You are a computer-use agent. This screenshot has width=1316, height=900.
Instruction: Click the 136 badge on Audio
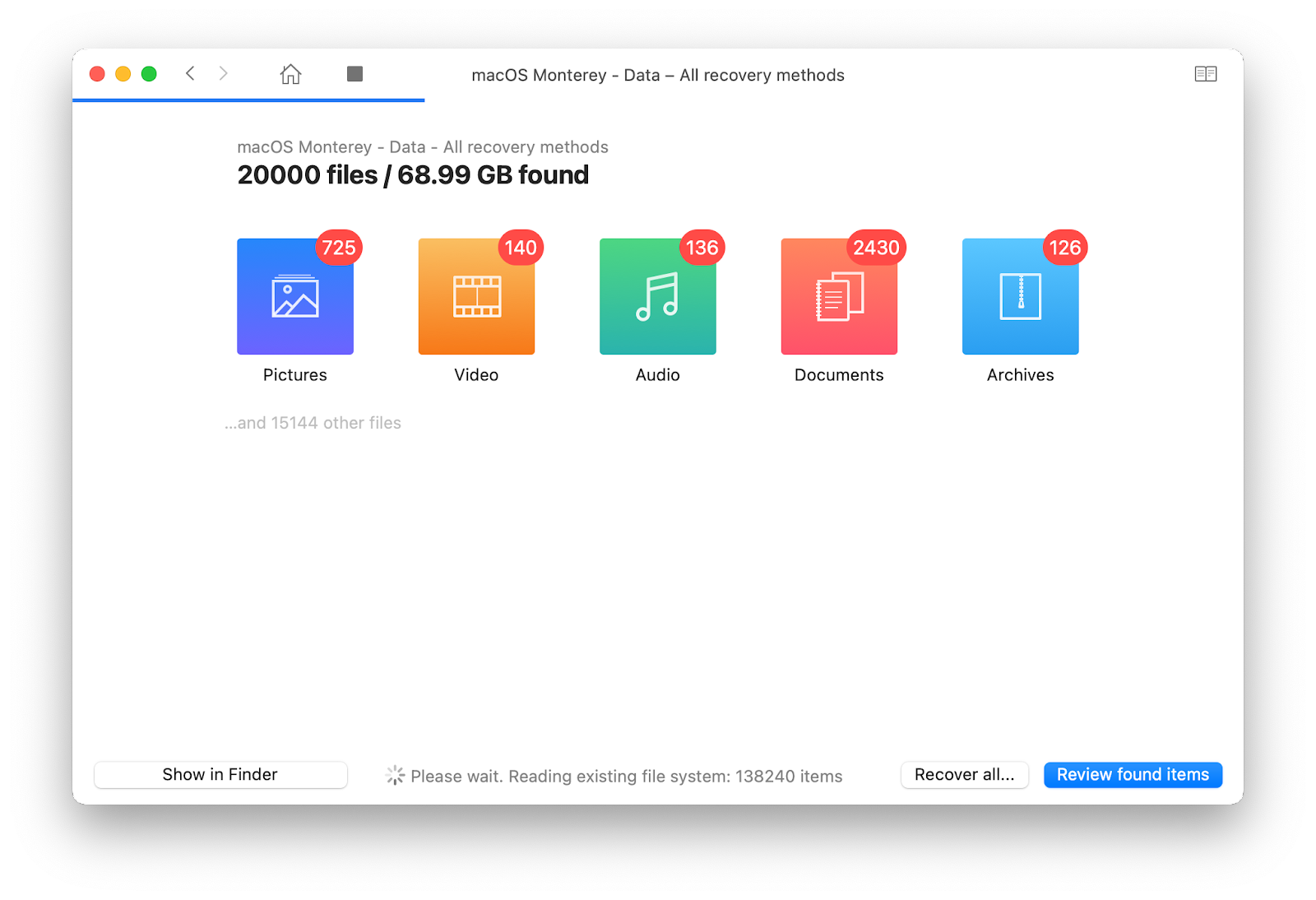pos(702,248)
